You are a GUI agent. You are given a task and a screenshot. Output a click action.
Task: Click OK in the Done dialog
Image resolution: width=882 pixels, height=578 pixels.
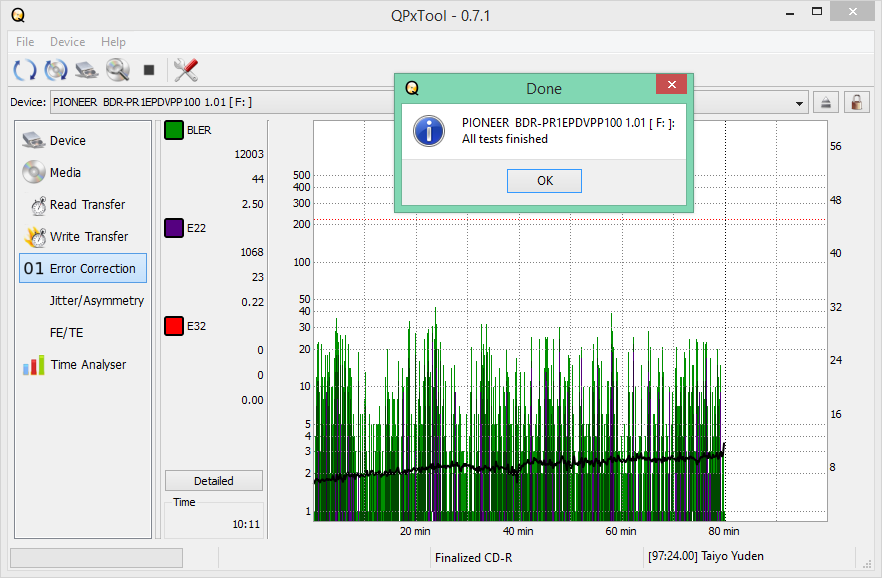tap(544, 180)
